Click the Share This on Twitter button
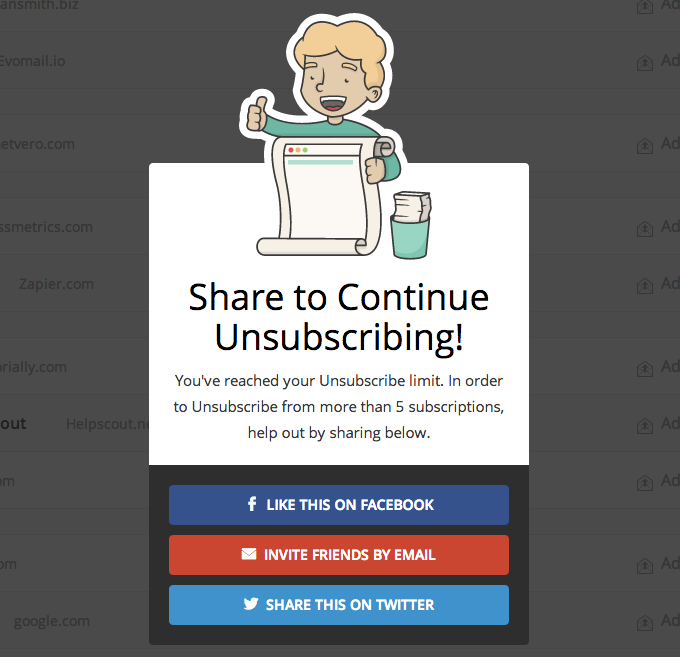 point(339,605)
